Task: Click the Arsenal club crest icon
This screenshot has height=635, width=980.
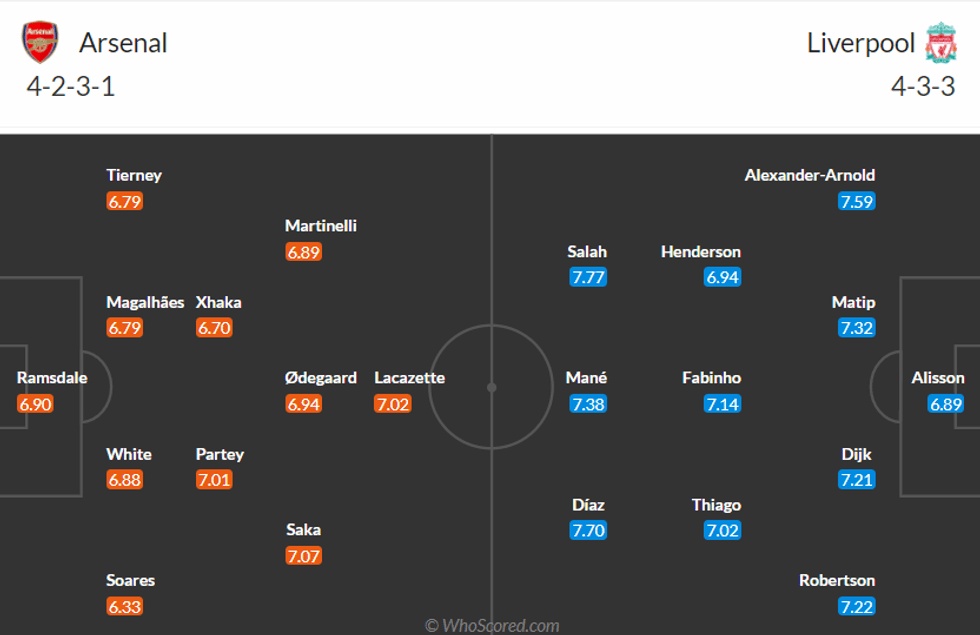Action: 40,43
